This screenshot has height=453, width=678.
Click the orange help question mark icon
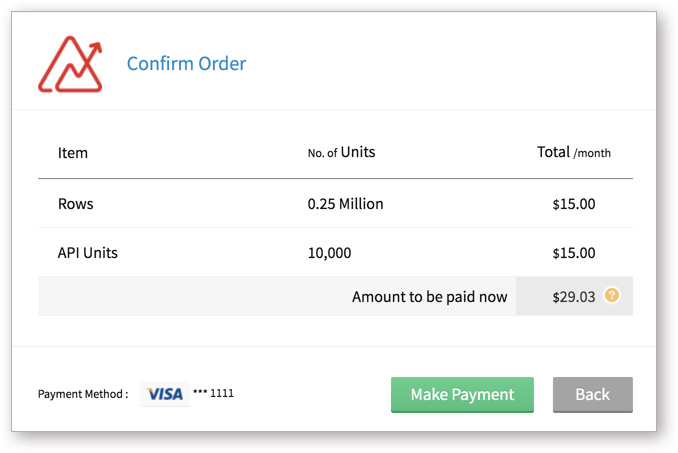[612, 296]
